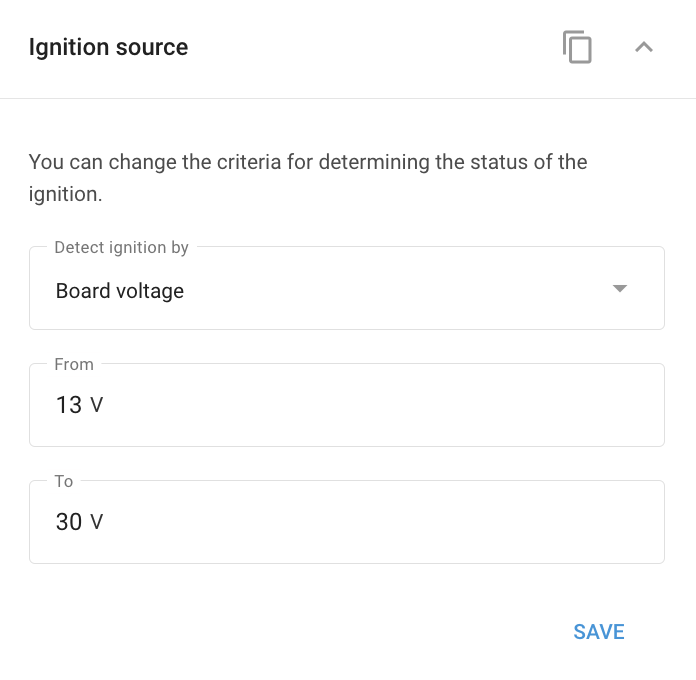The image size is (696, 680).
Task: Collapse the Ignition source section
Action: pos(644,47)
